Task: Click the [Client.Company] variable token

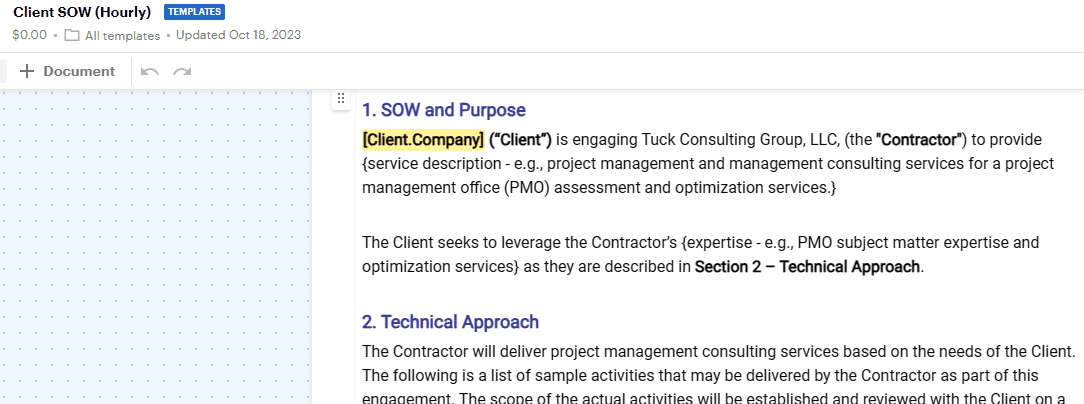Action: (423, 140)
